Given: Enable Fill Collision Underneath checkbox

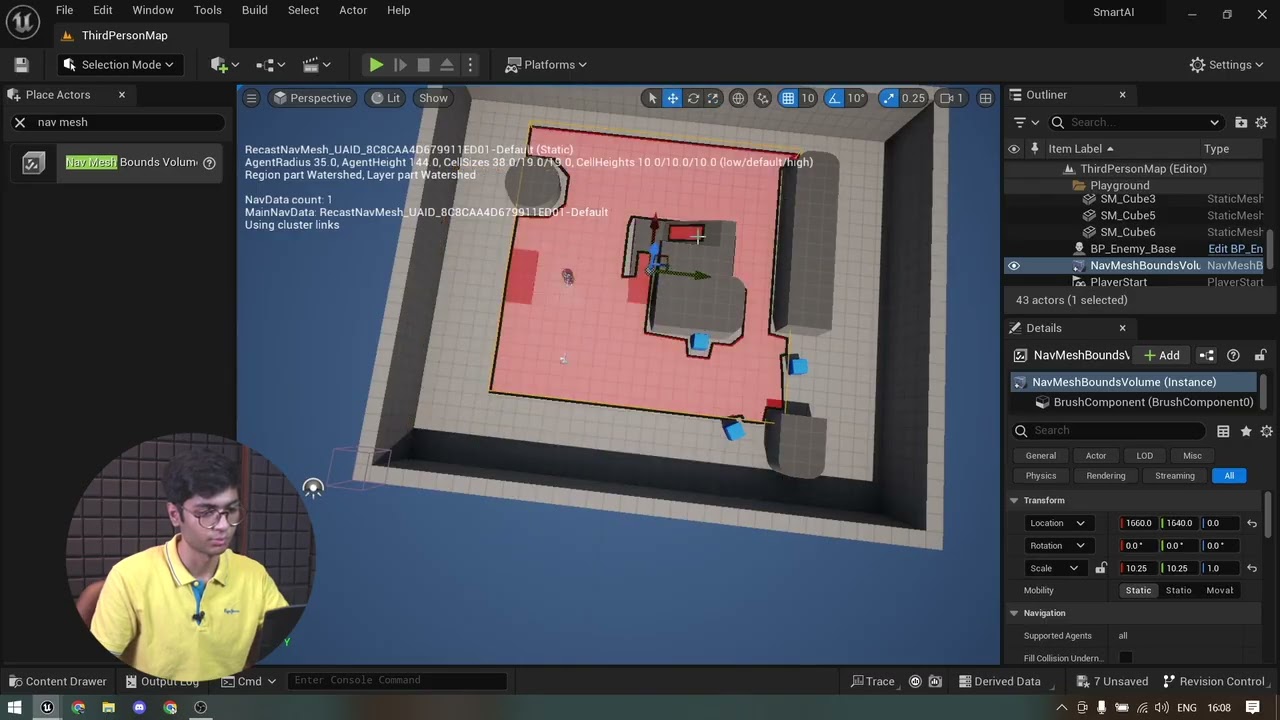Looking at the screenshot, I should [1126, 657].
